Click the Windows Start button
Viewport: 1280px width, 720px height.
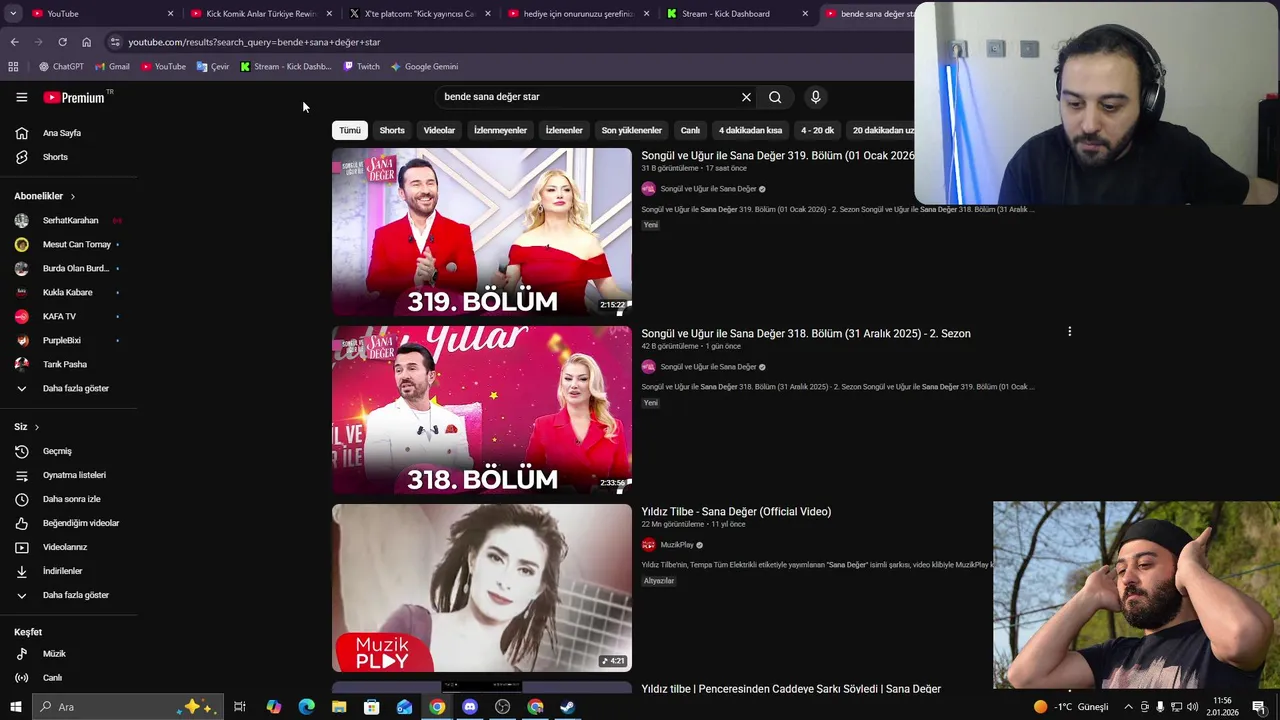[15, 707]
